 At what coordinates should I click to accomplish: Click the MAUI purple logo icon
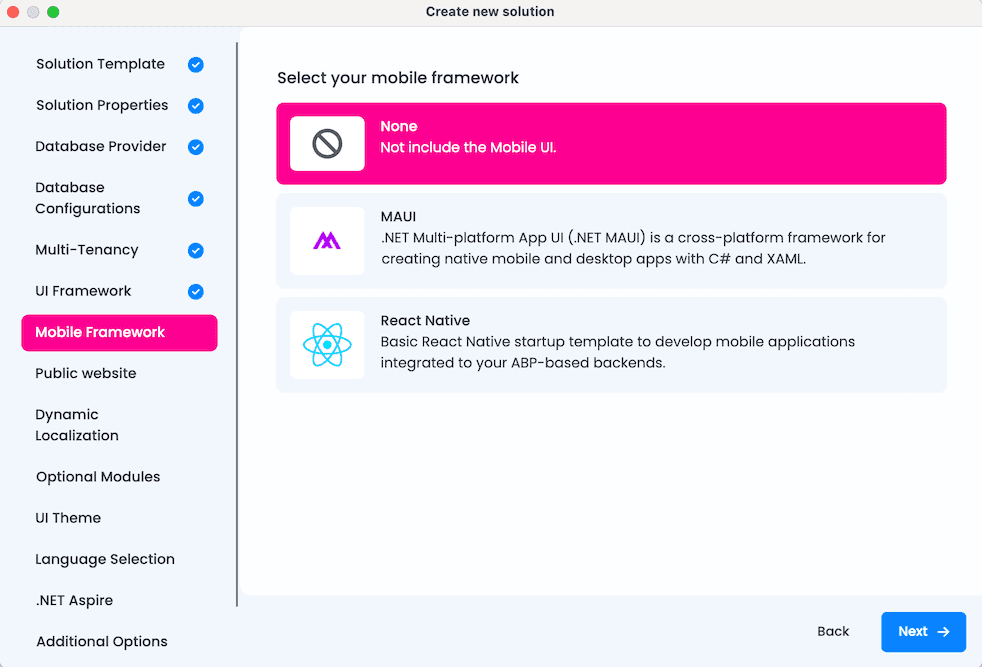327,241
